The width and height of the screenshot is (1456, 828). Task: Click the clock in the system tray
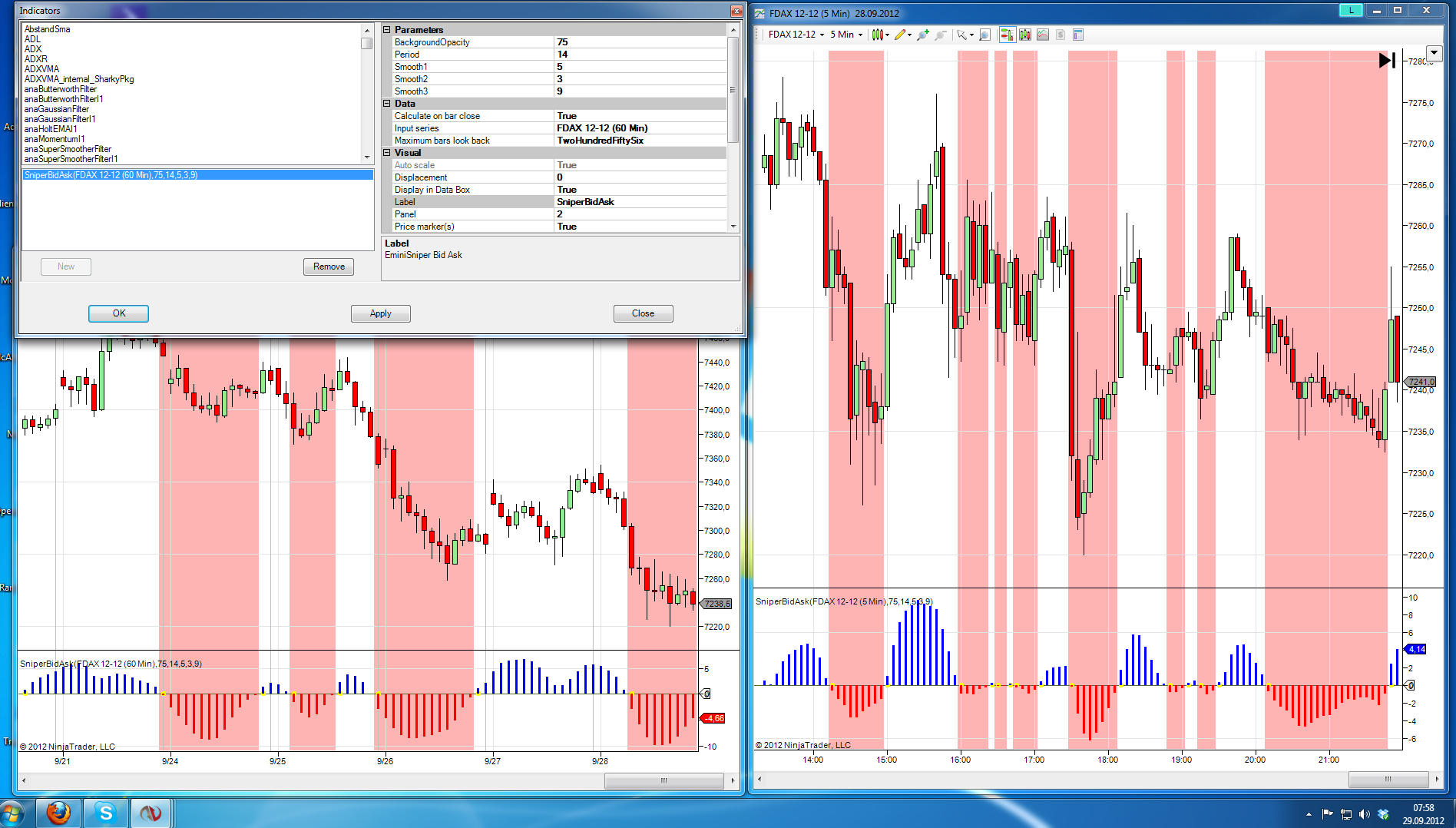(1423, 814)
